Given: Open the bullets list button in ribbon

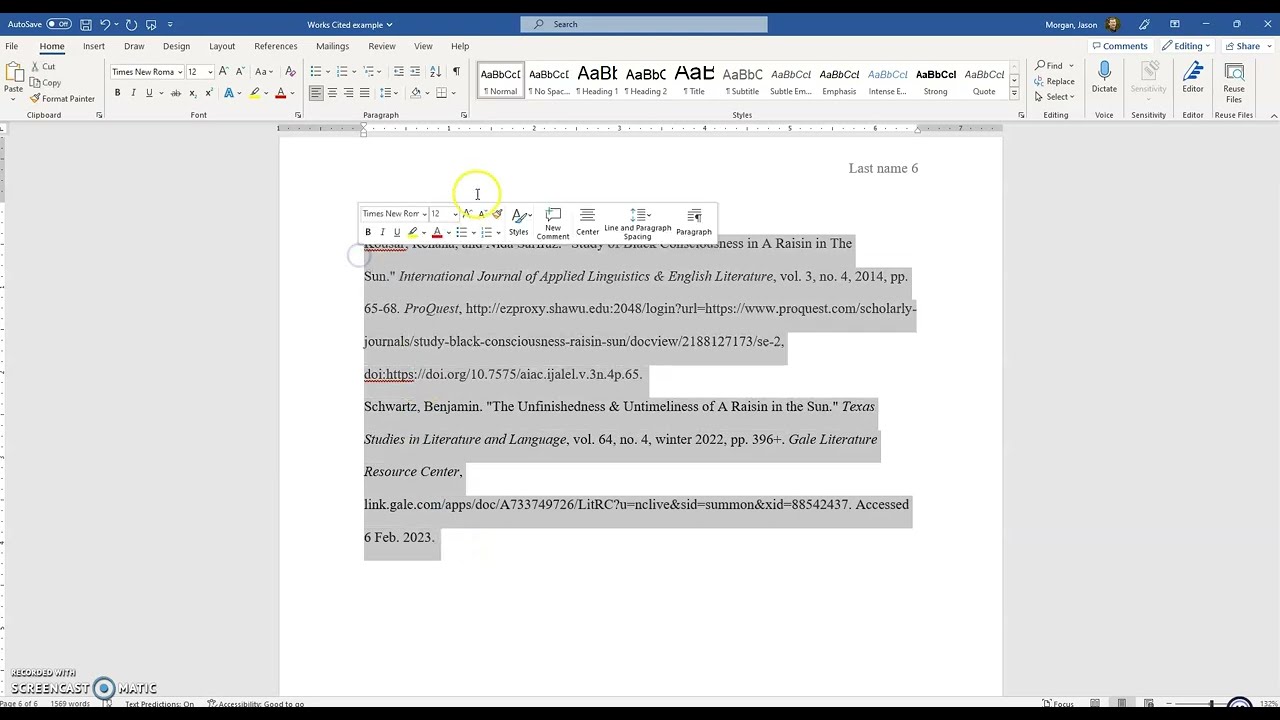Looking at the screenshot, I should point(315,72).
